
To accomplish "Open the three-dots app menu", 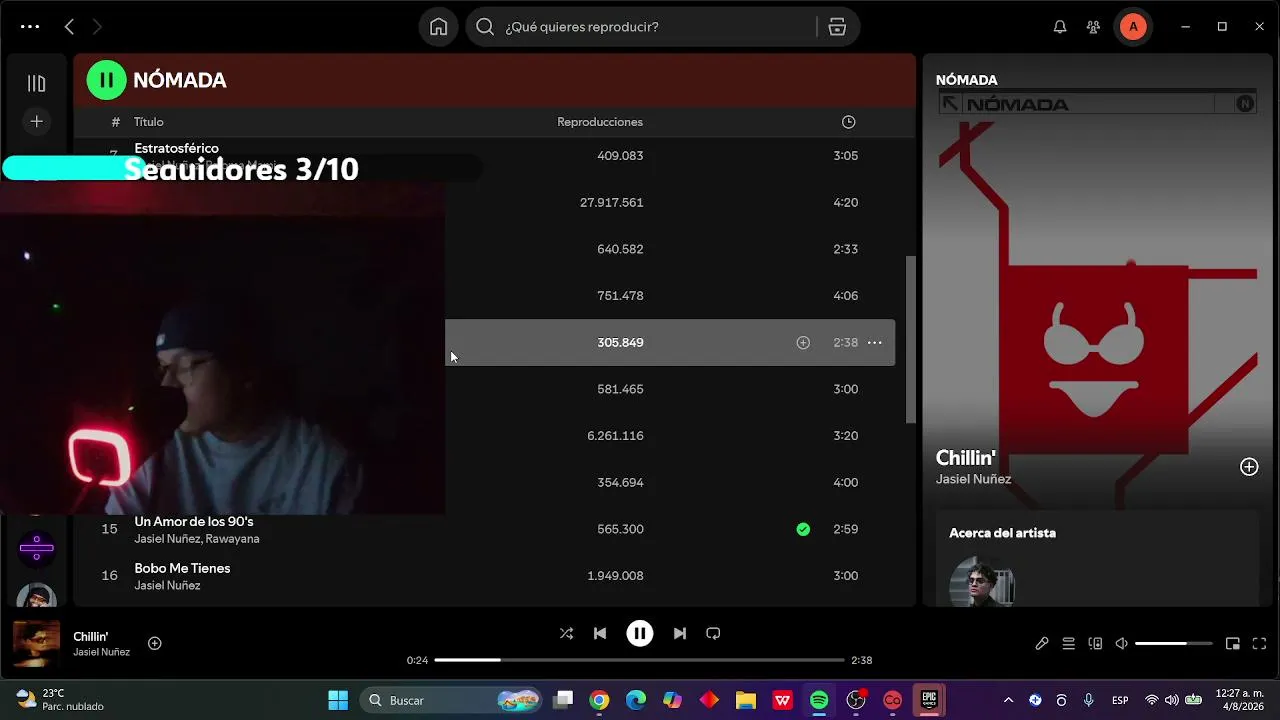I will point(30,27).
